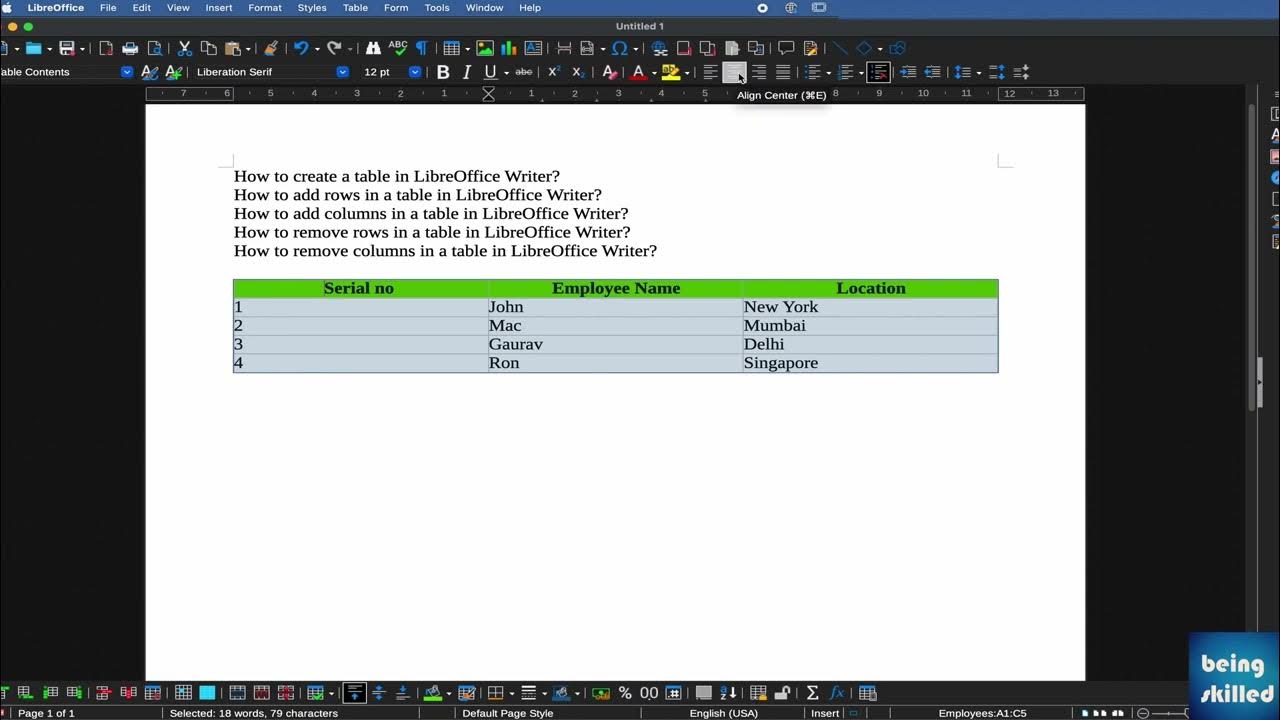Open the Underline style dropdown arrow

(506, 72)
